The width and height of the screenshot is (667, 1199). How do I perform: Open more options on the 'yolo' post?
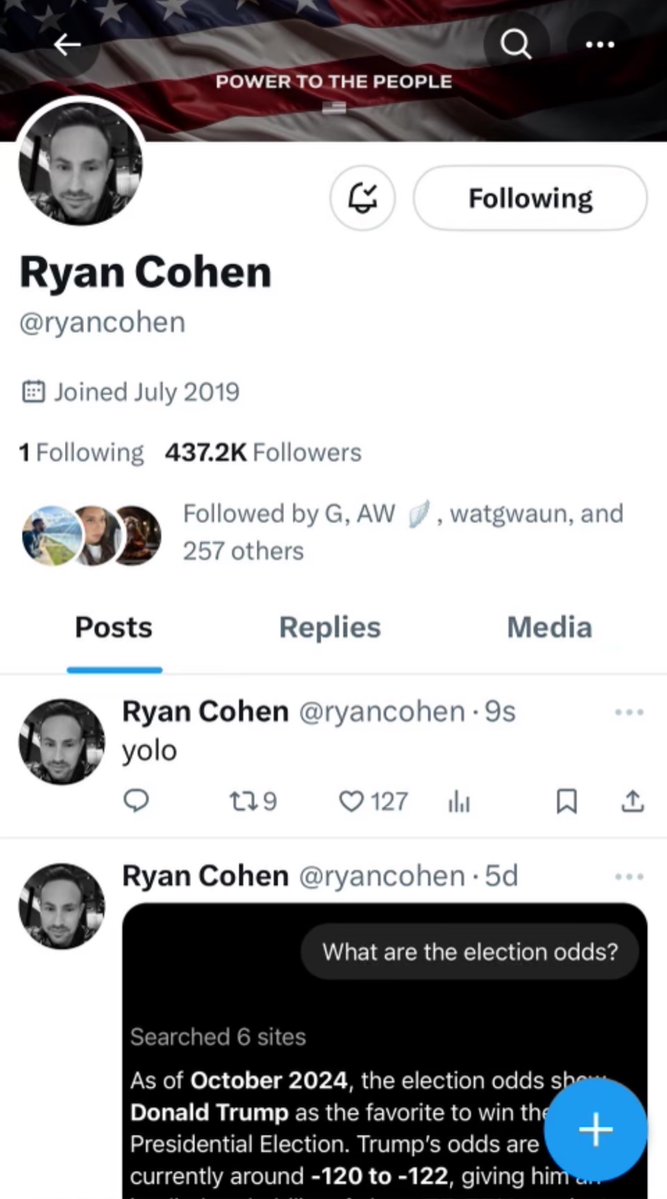coord(629,712)
